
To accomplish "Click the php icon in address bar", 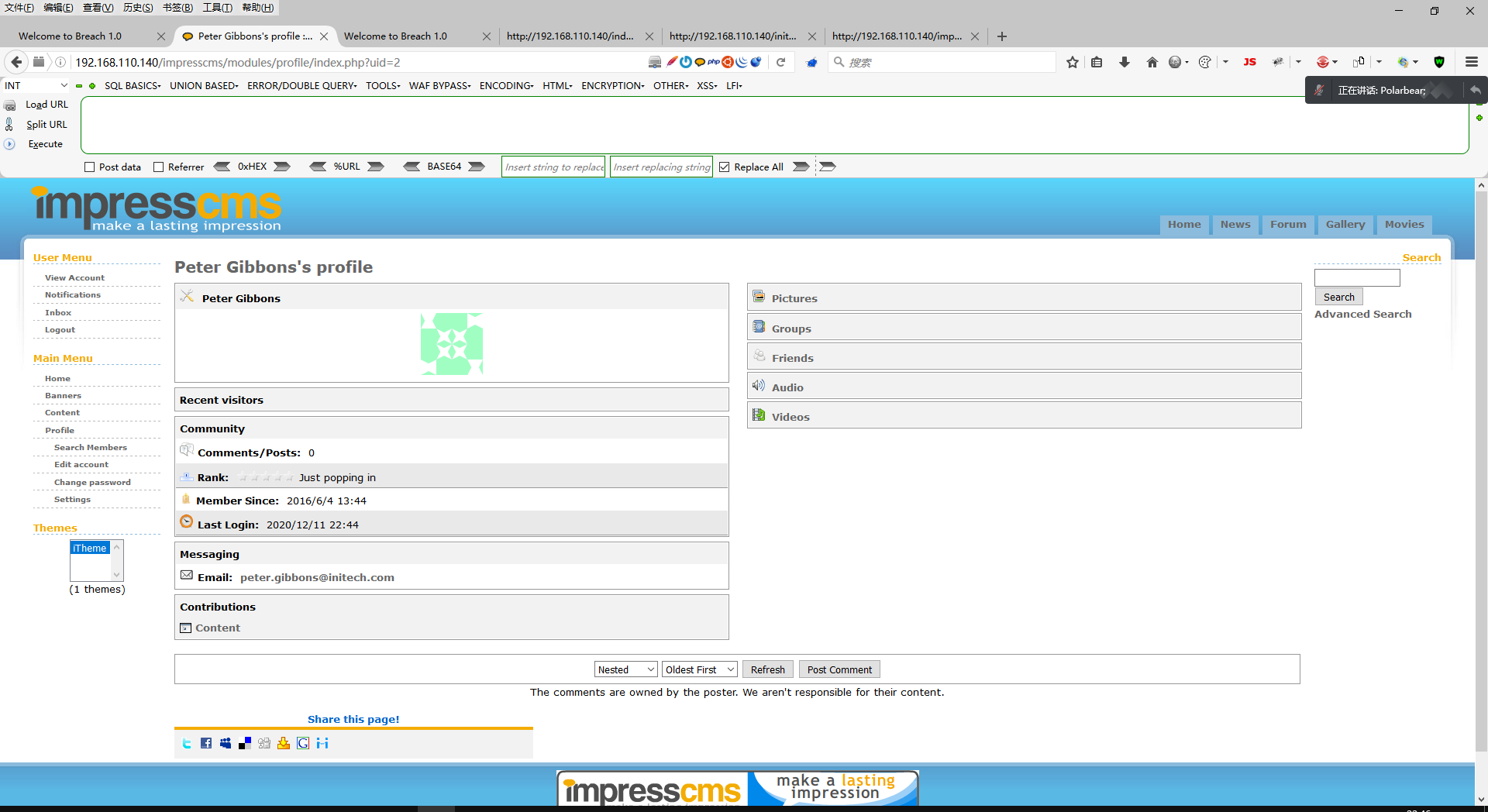I will tap(713, 62).
